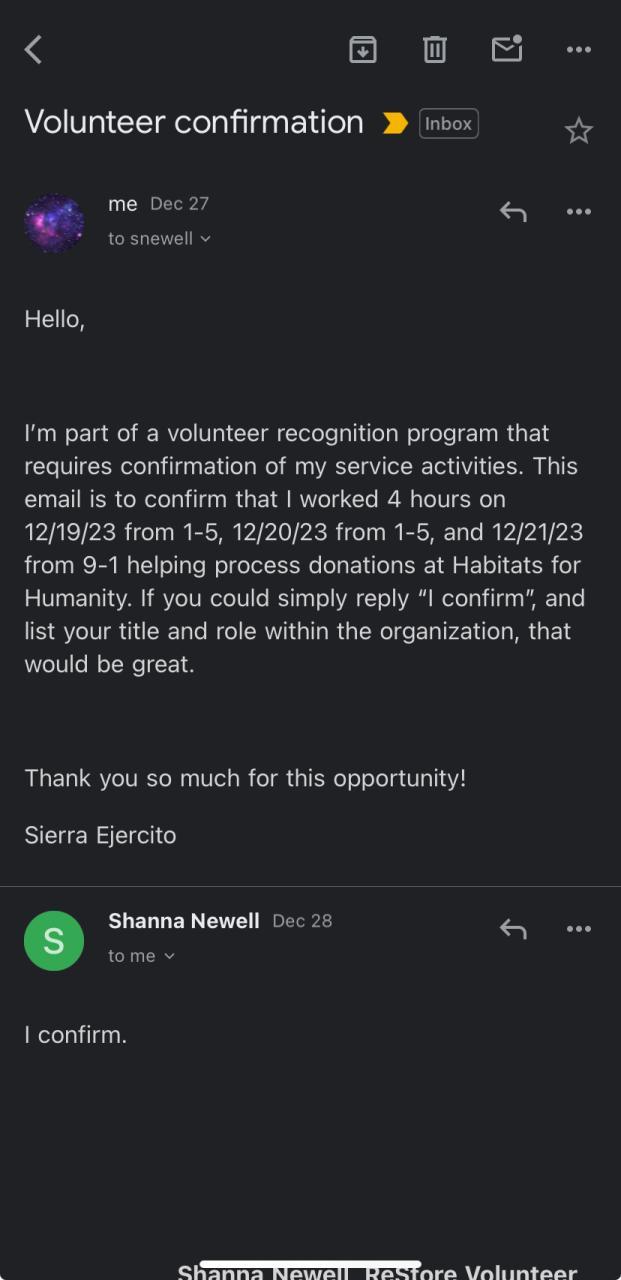Image resolution: width=621 pixels, height=1280 pixels.
Task: Tap the Volunteer confirmation subject title
Action: [x=194, y=122]
